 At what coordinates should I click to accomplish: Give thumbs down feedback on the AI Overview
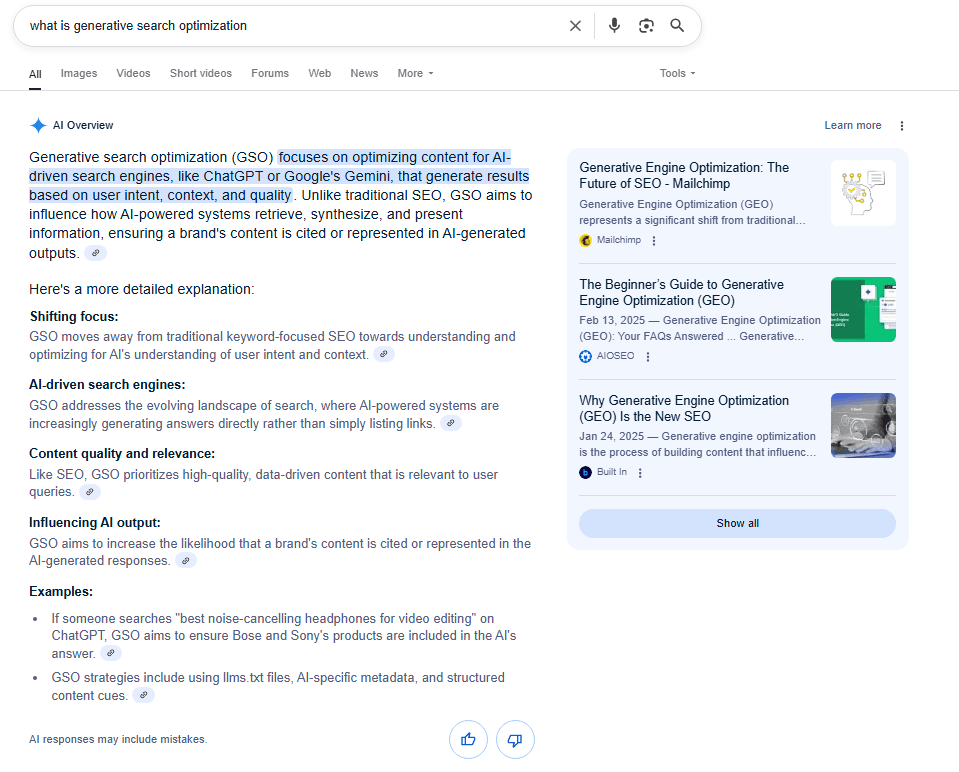[515, 740]
